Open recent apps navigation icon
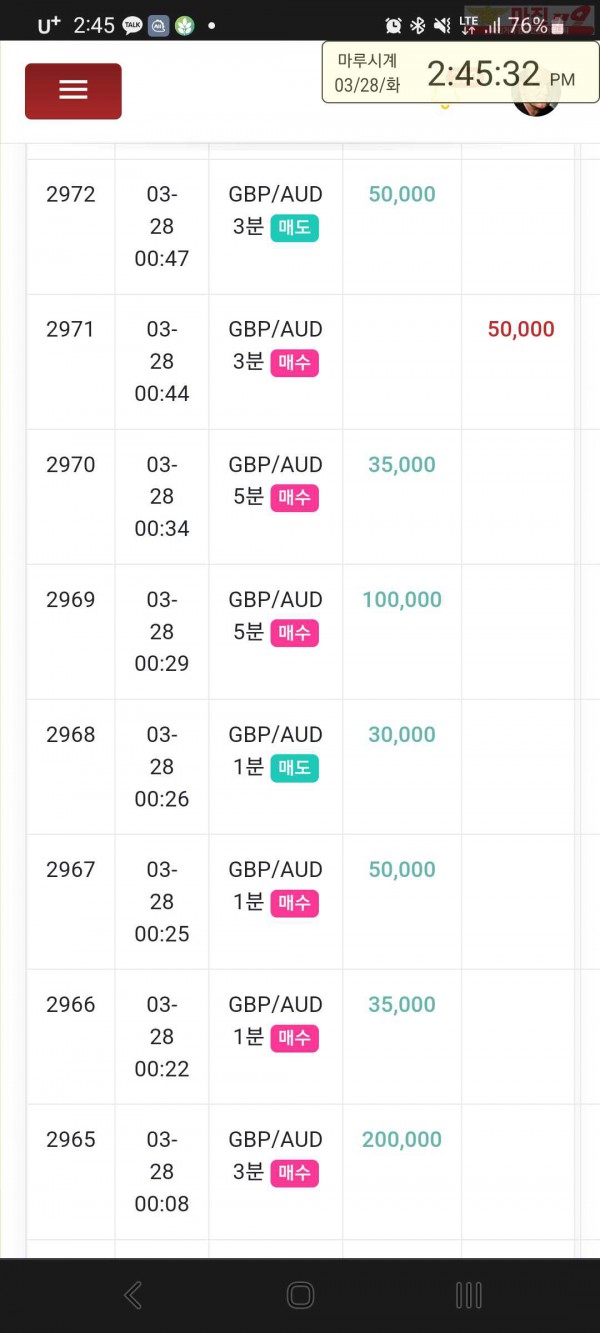Screen dimensions: 600x1333 468,1295
